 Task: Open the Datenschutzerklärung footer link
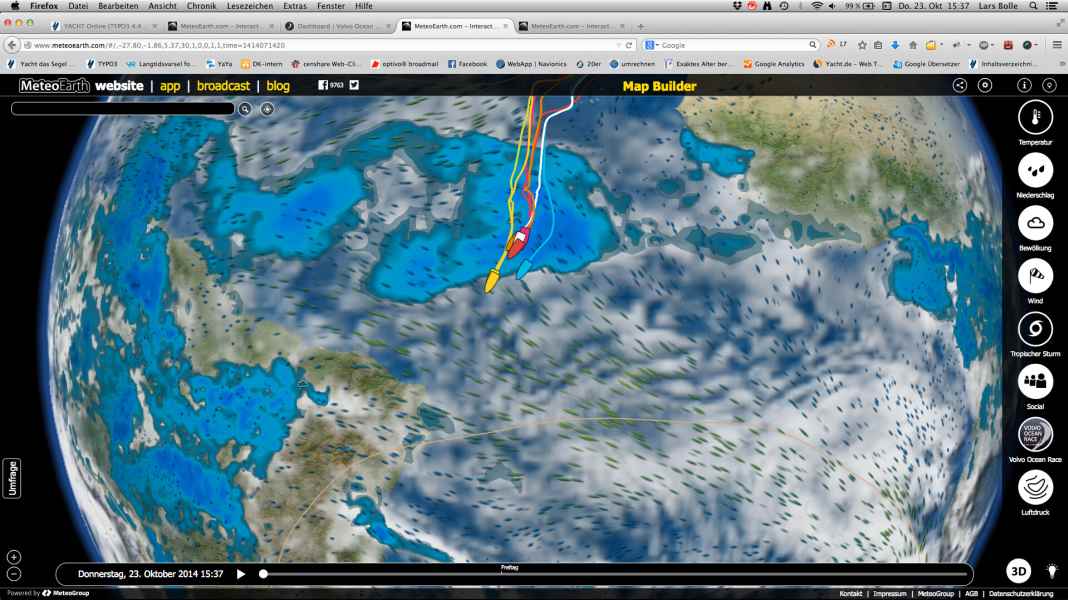point(1021,594)
